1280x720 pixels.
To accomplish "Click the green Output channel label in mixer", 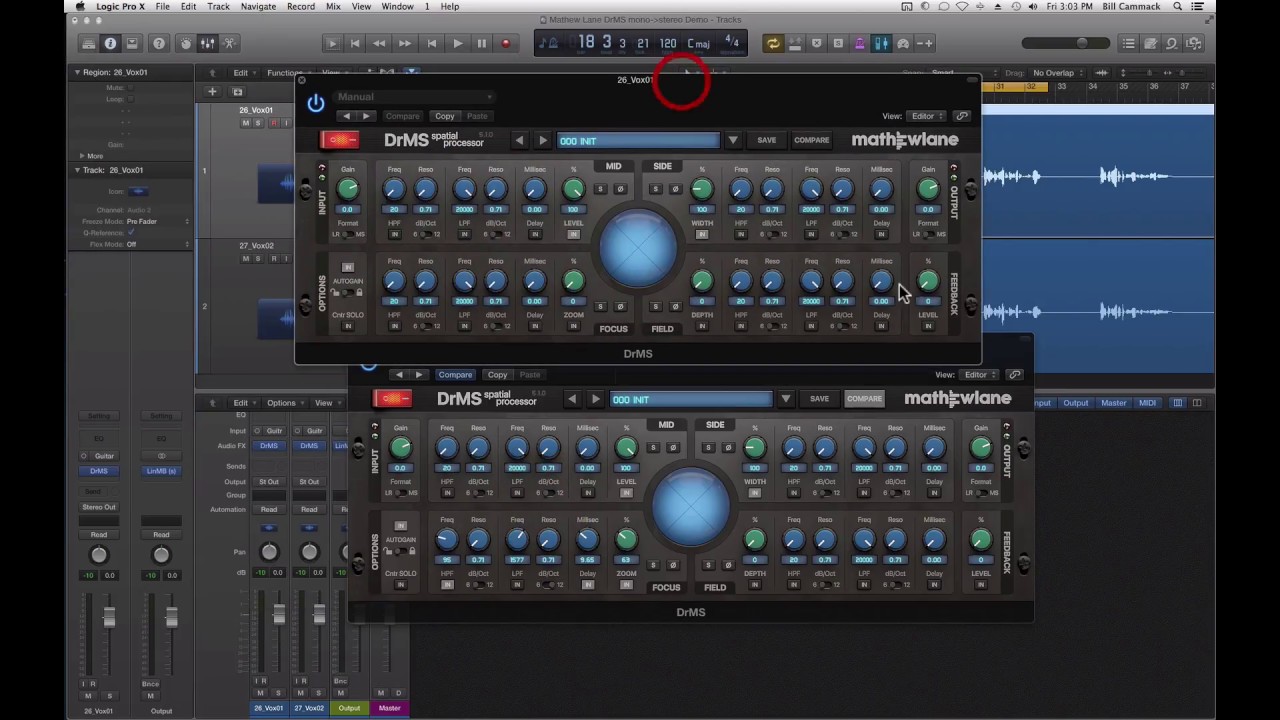I will [348, 708].
